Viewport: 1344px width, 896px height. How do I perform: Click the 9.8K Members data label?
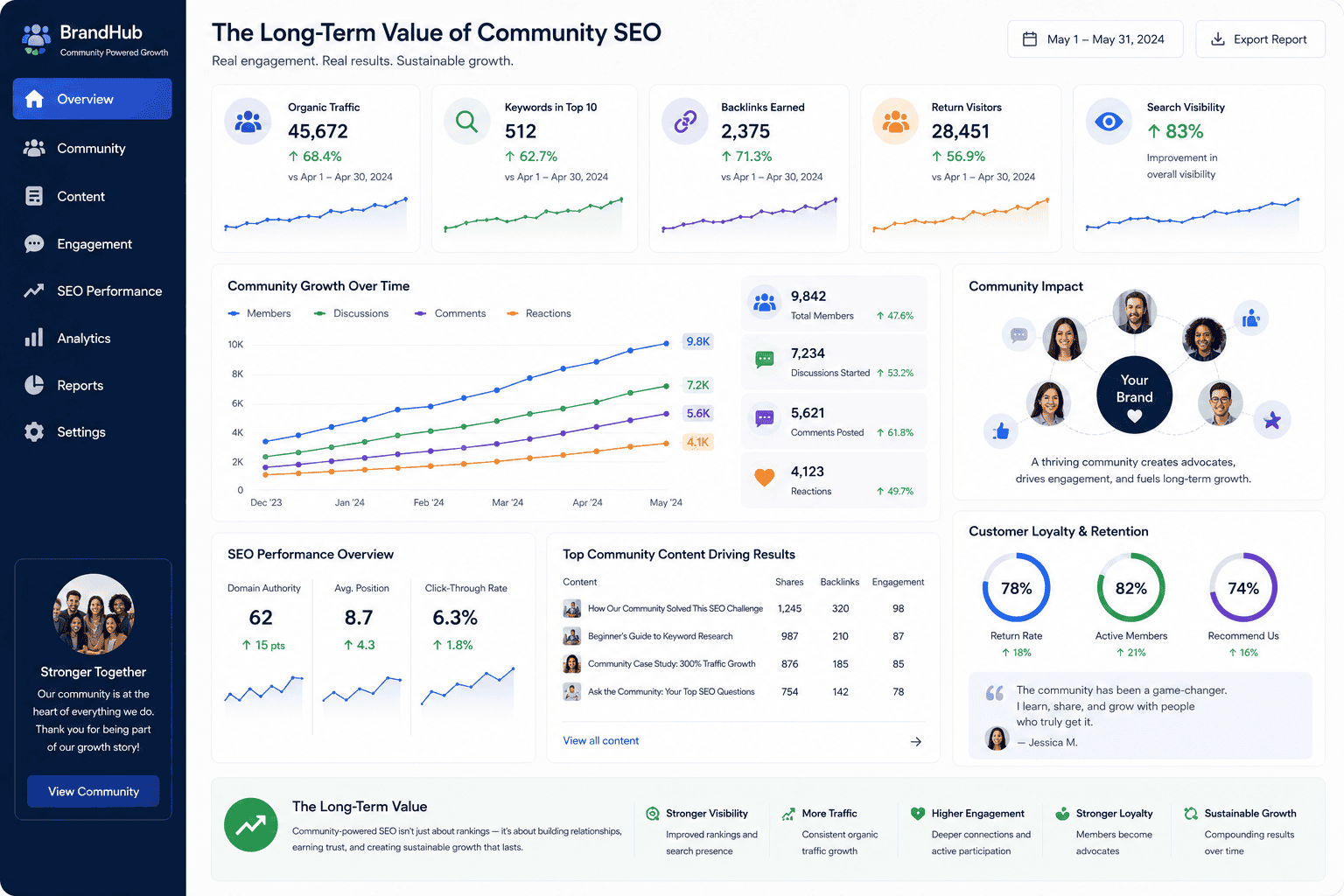pos(698,341)
